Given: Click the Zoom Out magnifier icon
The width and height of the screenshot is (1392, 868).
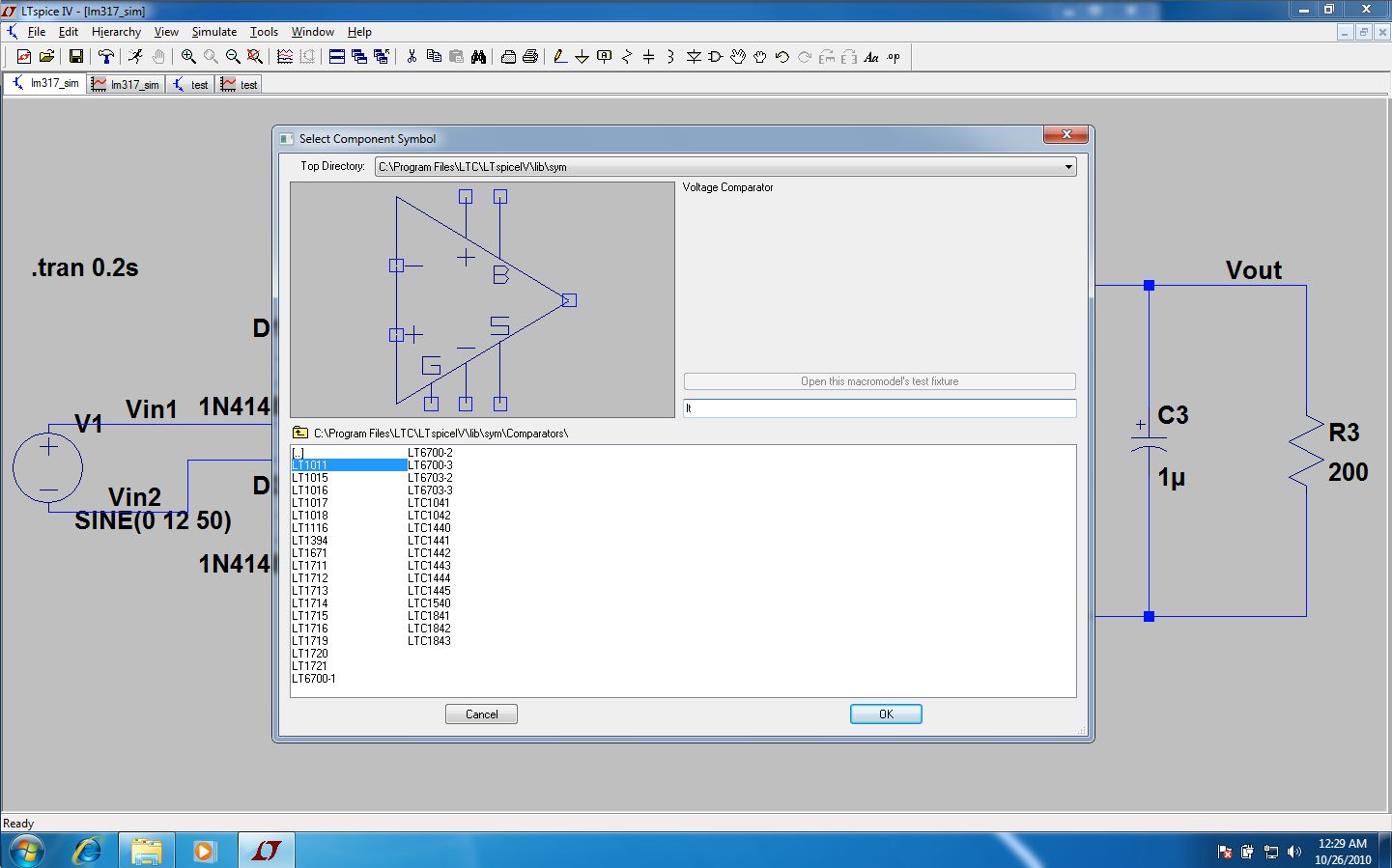Looking at the screenshot, I should click(x=233, y=57).
